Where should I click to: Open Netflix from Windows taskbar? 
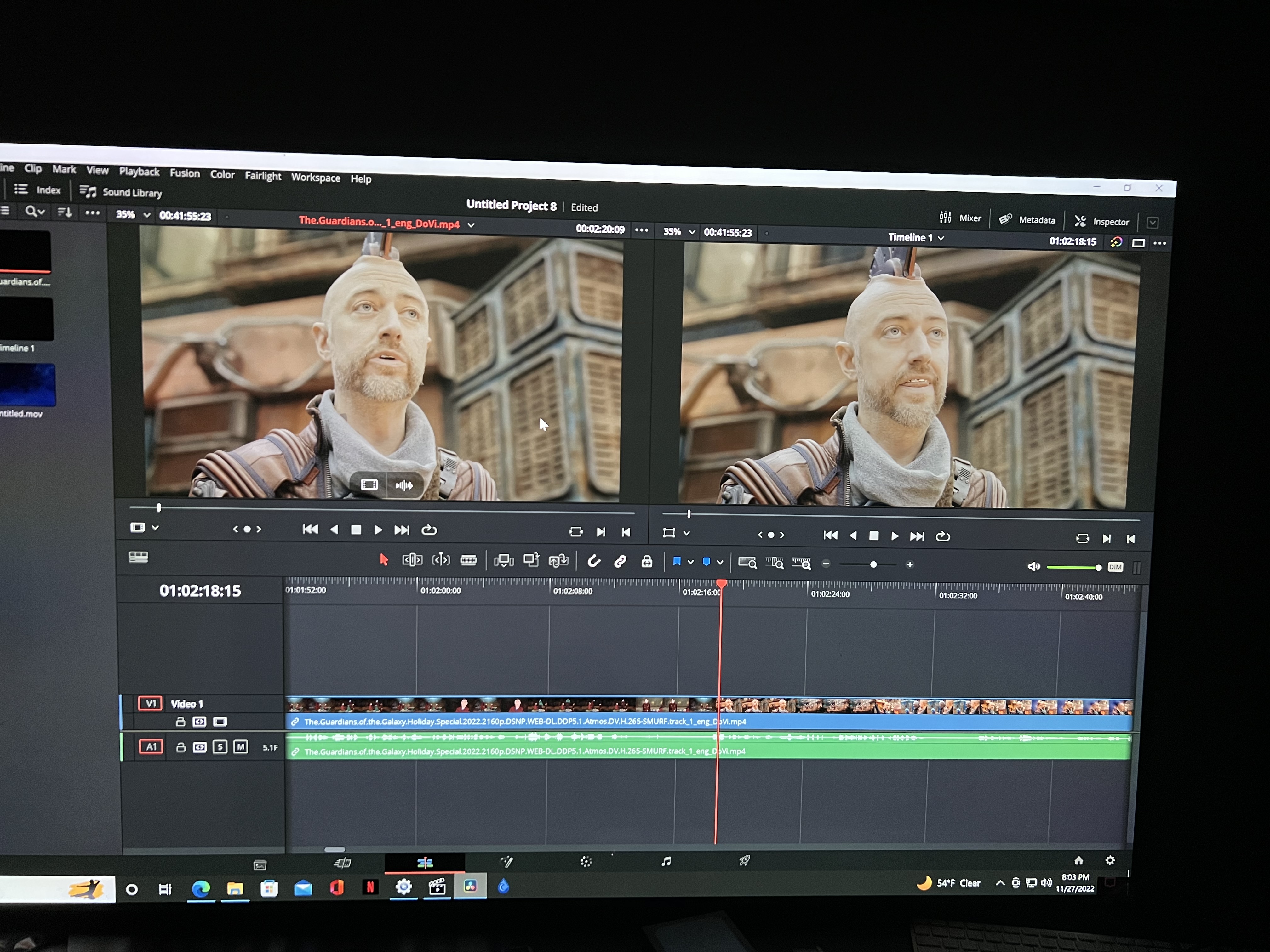click(x=370, y=888)
